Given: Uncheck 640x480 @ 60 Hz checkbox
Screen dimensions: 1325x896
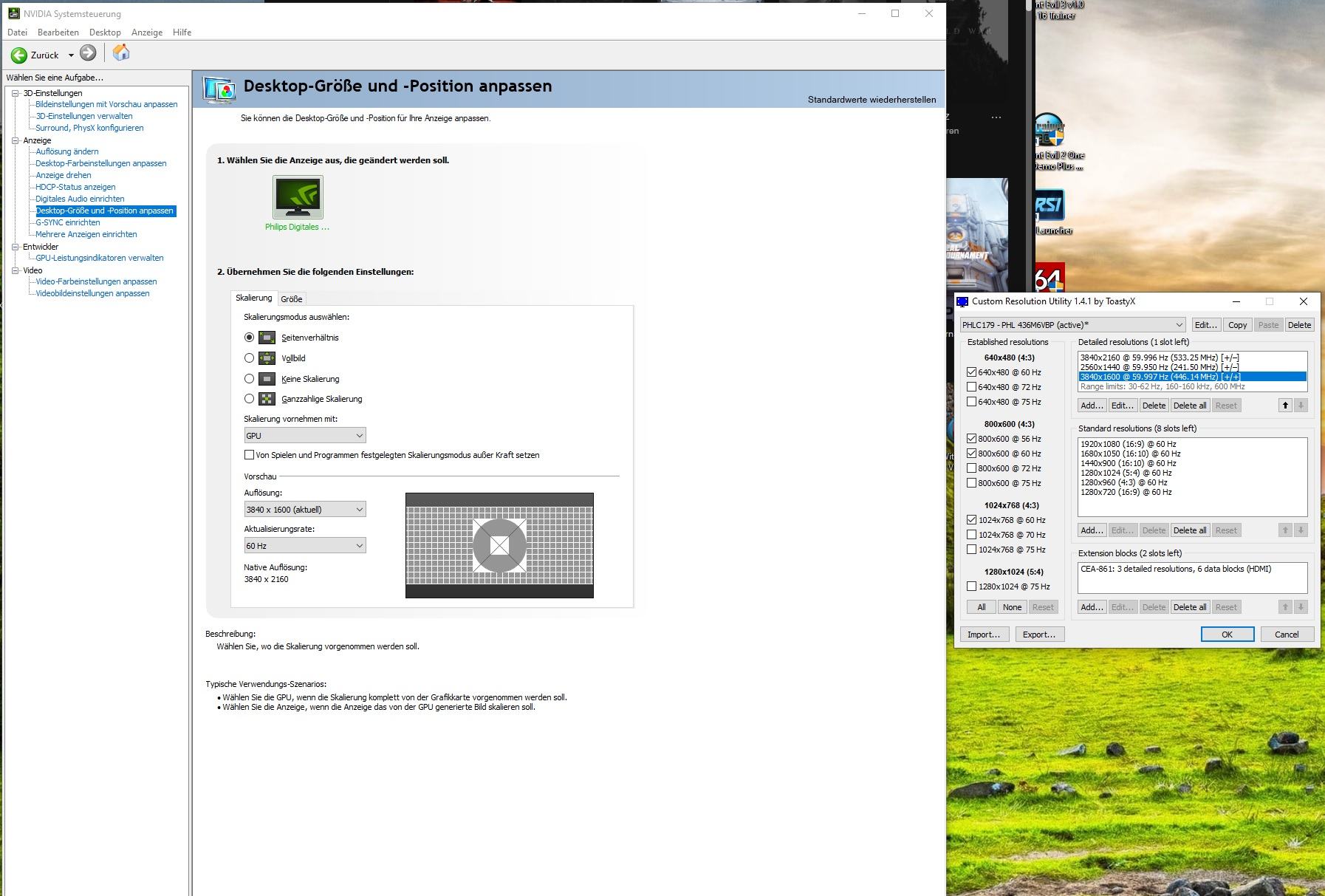Looking at the screenshot, I should (972, 372).
